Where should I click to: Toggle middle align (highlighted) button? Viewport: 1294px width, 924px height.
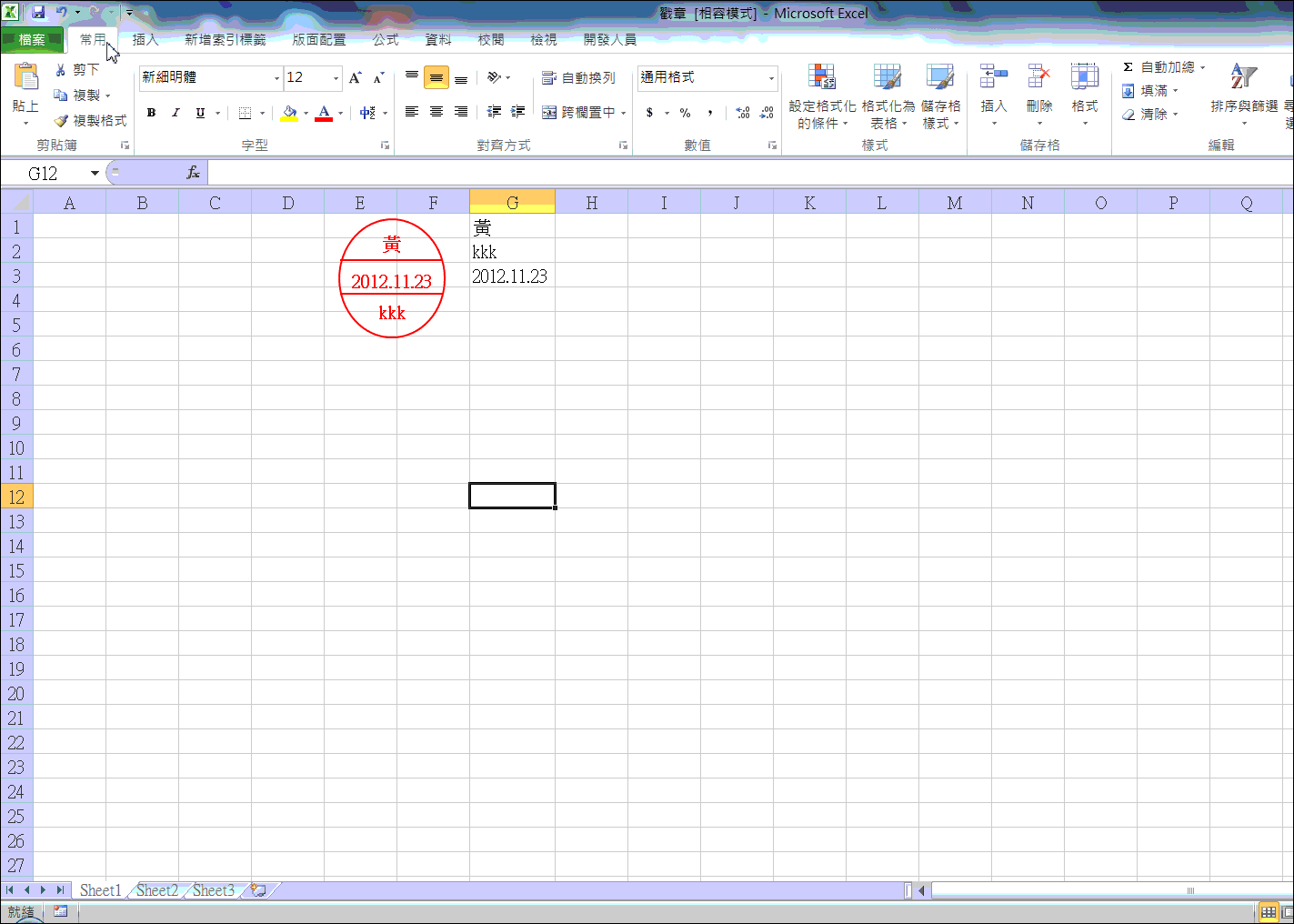tap(436, 78)
